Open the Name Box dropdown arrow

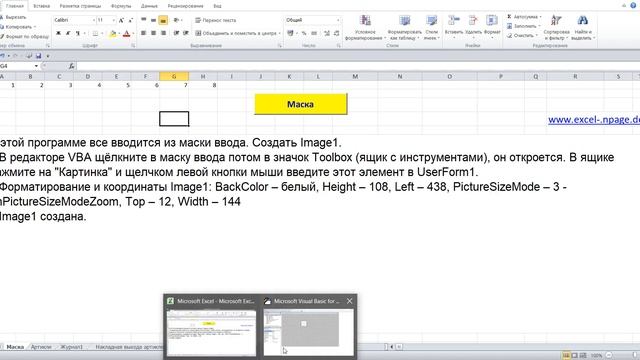36,66
